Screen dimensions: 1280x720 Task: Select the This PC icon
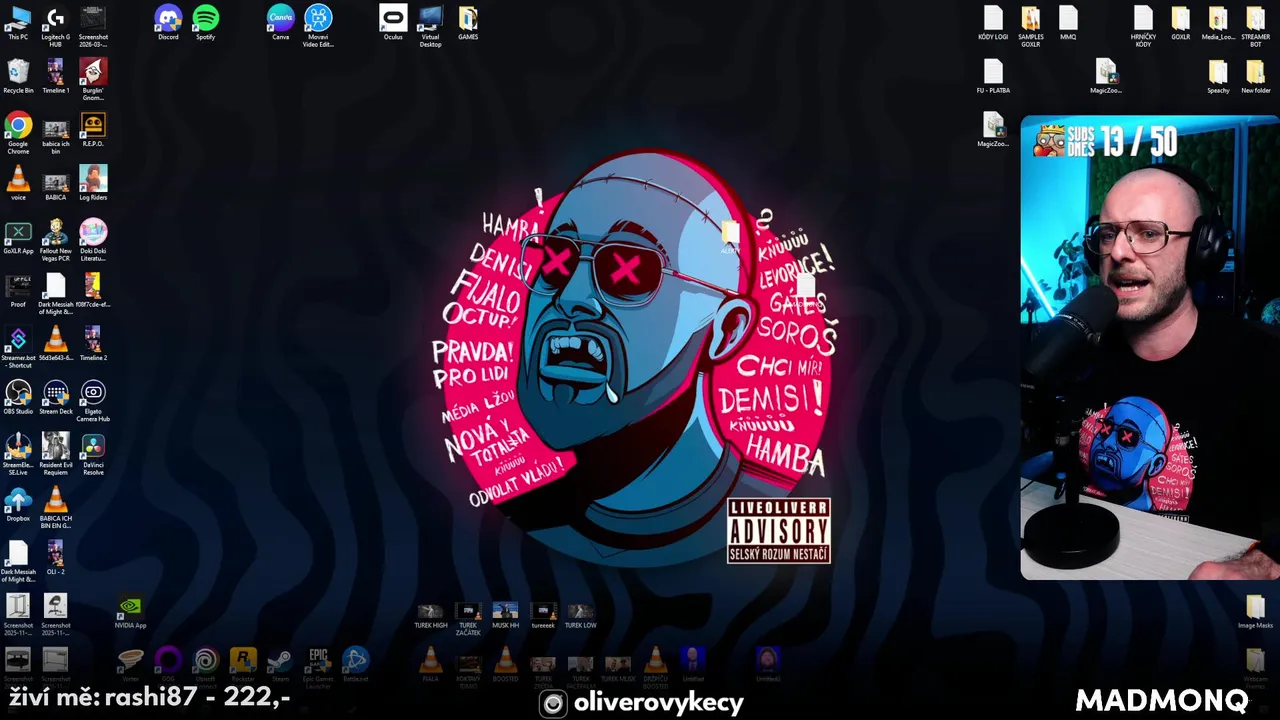pos(18,22)
